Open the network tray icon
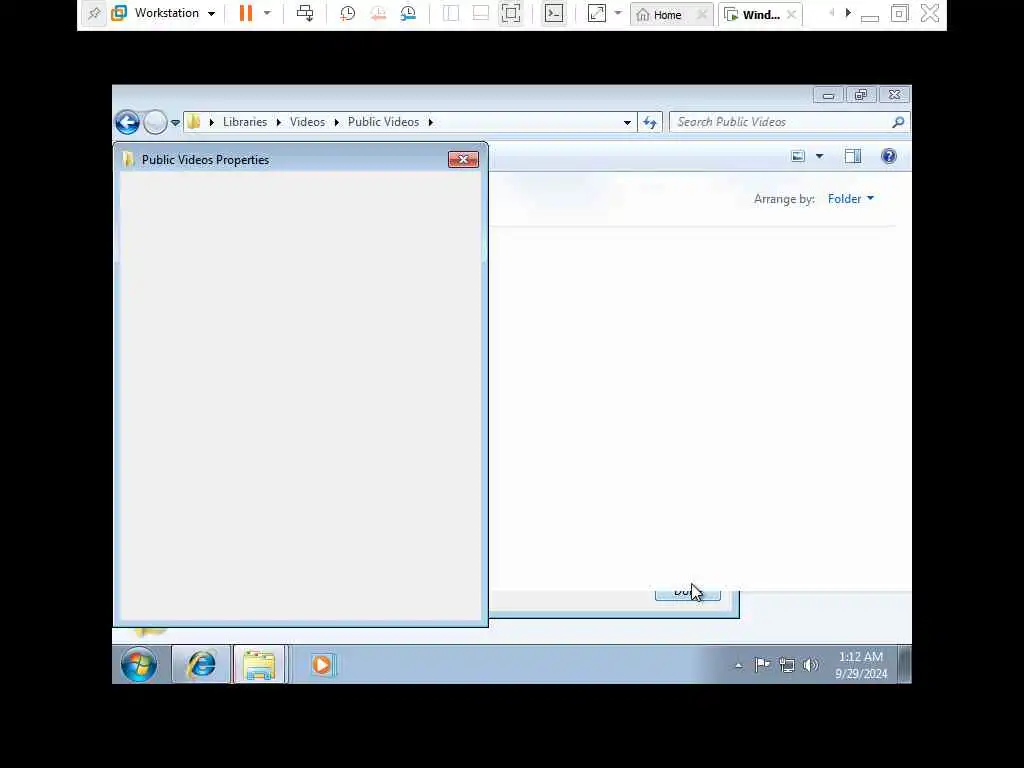This screenshot has height=768, width=1024. pos(787,665)
